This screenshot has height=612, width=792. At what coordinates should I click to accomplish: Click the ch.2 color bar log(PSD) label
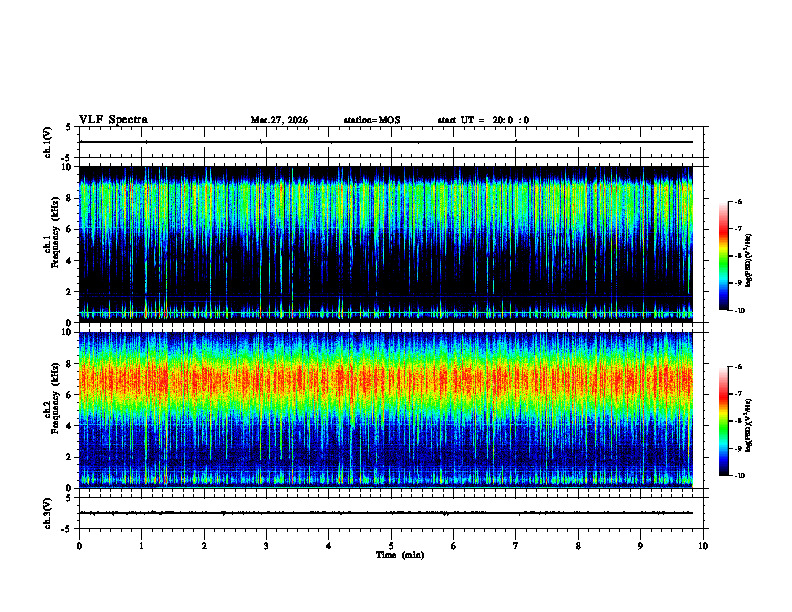click(x=748, y=425)
